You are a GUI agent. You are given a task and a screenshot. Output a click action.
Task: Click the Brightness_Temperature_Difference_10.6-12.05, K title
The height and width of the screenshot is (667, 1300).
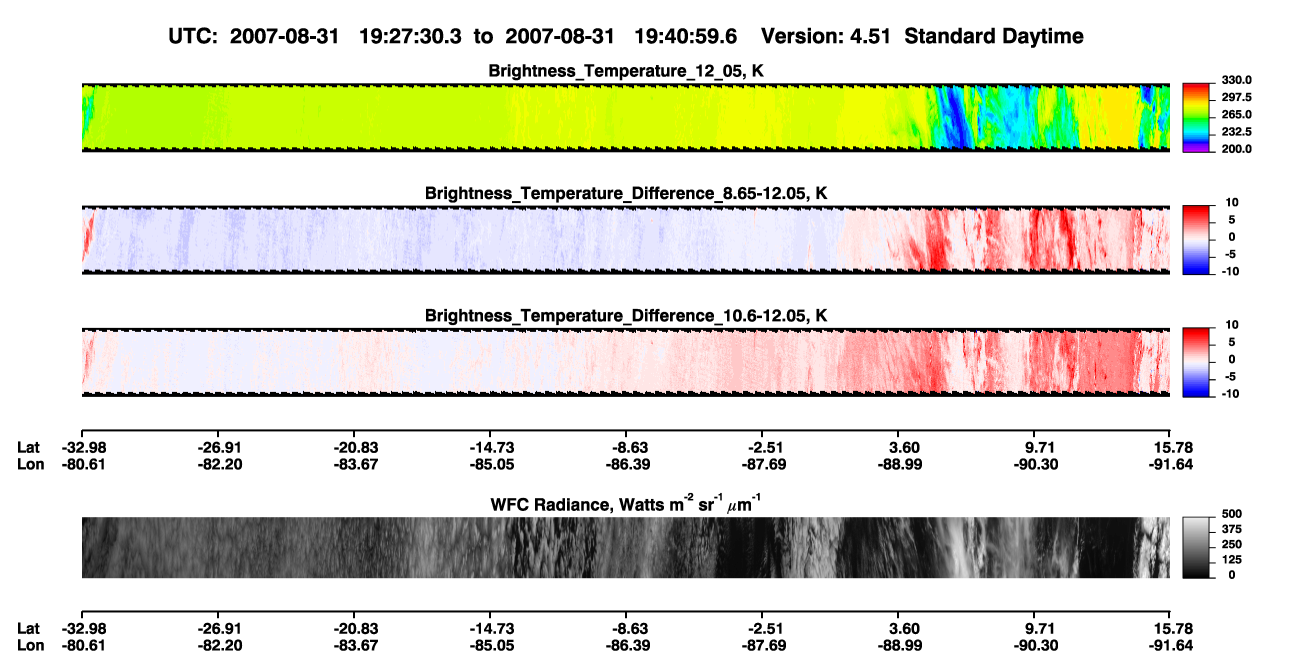tap(626, 316)
